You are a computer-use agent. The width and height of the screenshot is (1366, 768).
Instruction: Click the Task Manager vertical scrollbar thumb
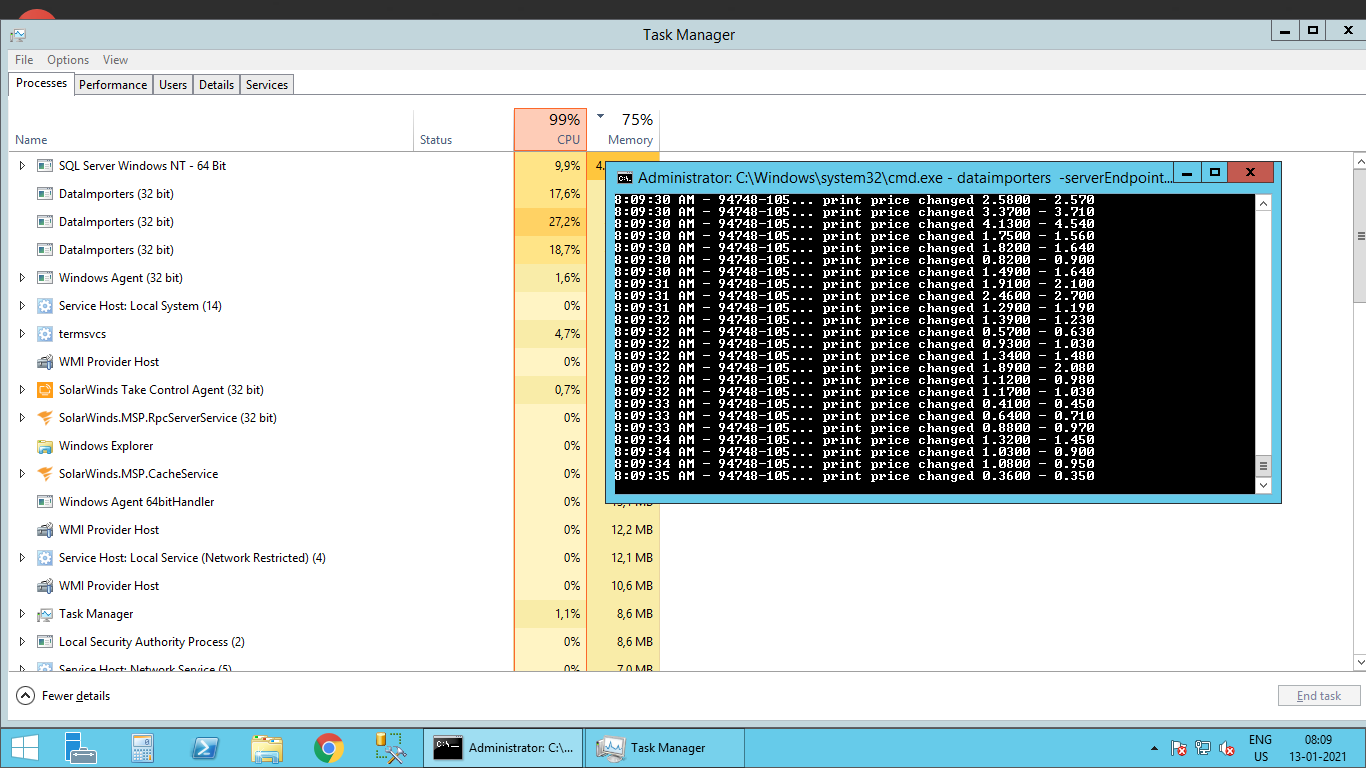pos(1359,235)
